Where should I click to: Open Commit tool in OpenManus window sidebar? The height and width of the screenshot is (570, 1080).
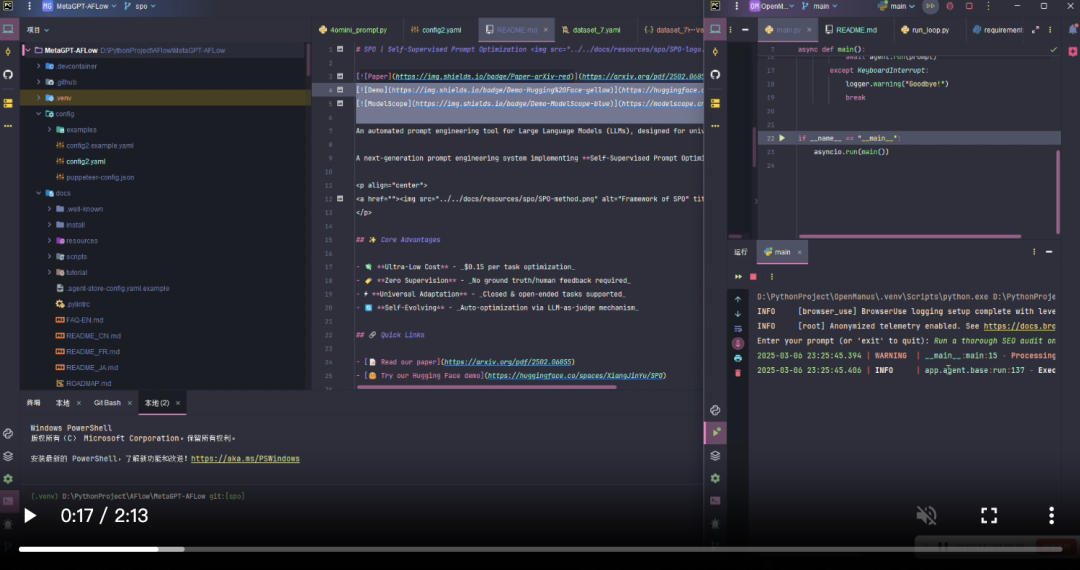point(715,52)
